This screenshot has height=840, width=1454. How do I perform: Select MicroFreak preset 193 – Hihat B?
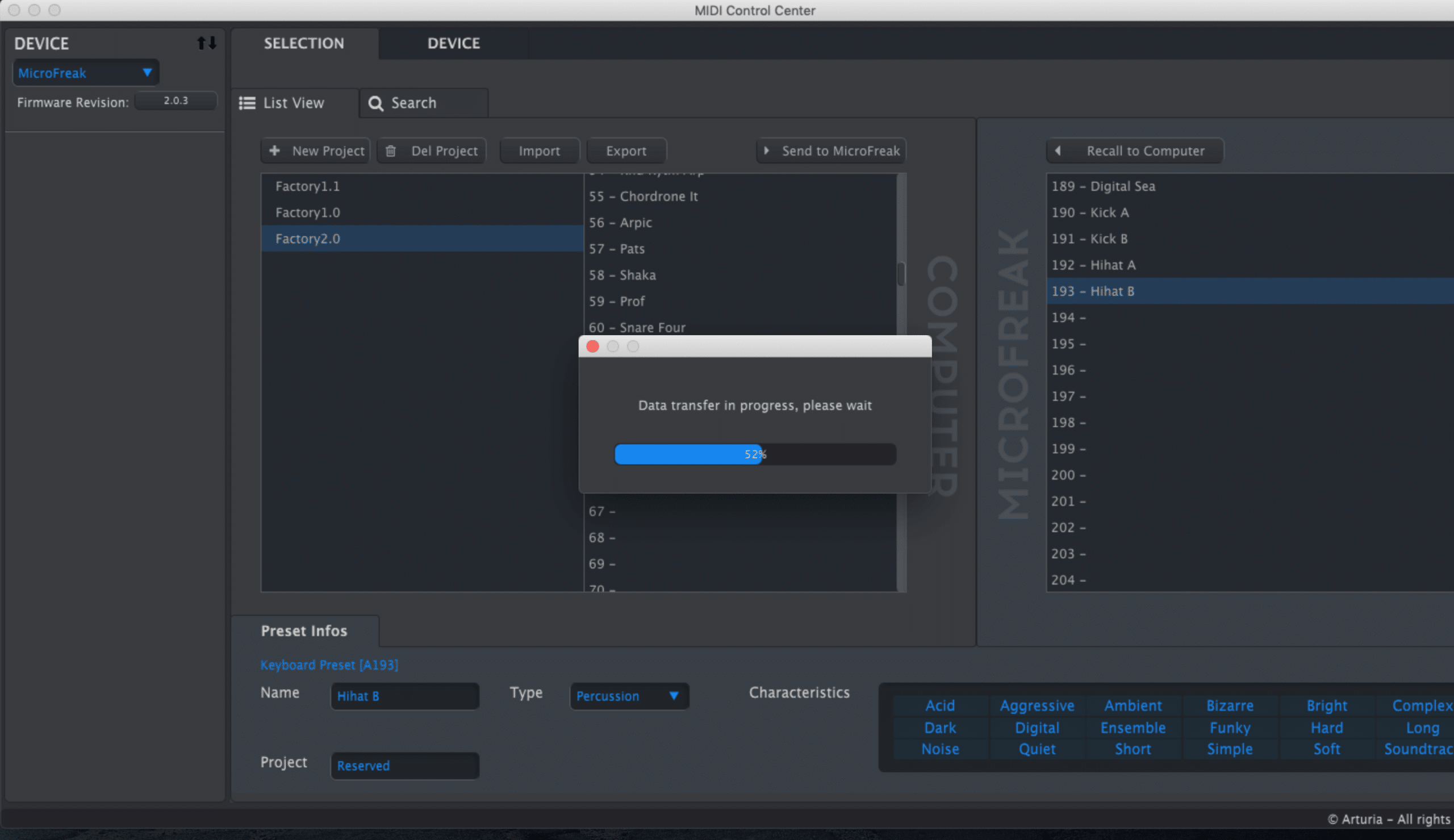(1251, 291)
